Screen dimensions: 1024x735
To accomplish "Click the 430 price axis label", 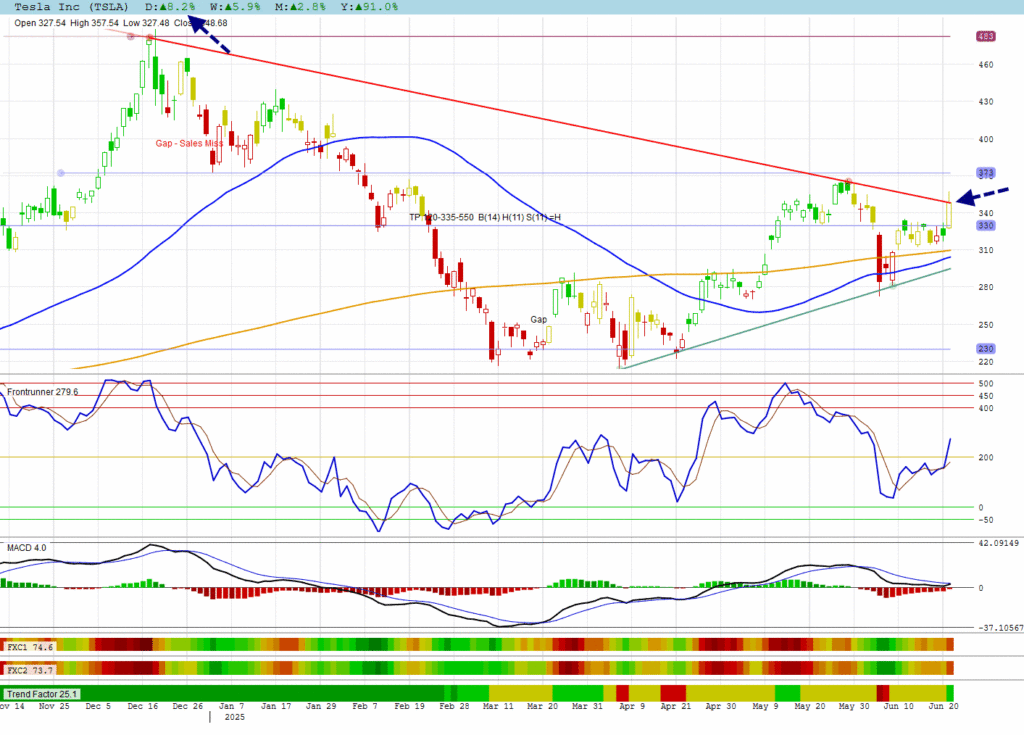I will click(x=986, y=102).
